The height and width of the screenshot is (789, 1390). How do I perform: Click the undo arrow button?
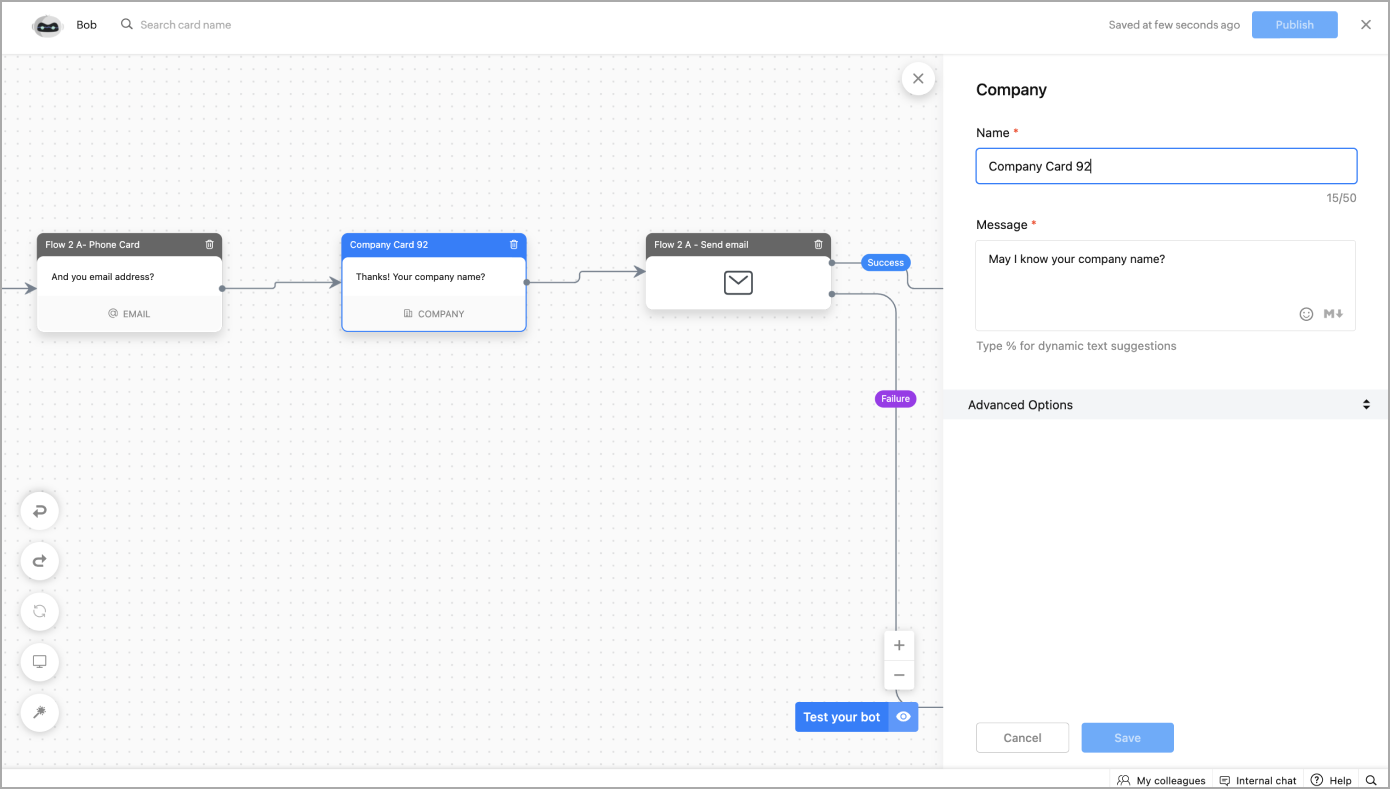click(x=40, y=511)
